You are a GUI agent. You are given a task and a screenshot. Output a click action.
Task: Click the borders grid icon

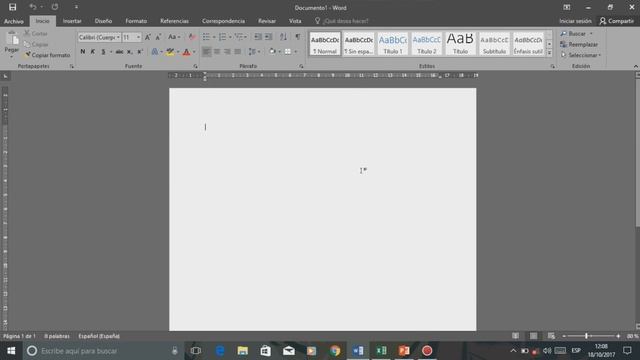(288, 51)
